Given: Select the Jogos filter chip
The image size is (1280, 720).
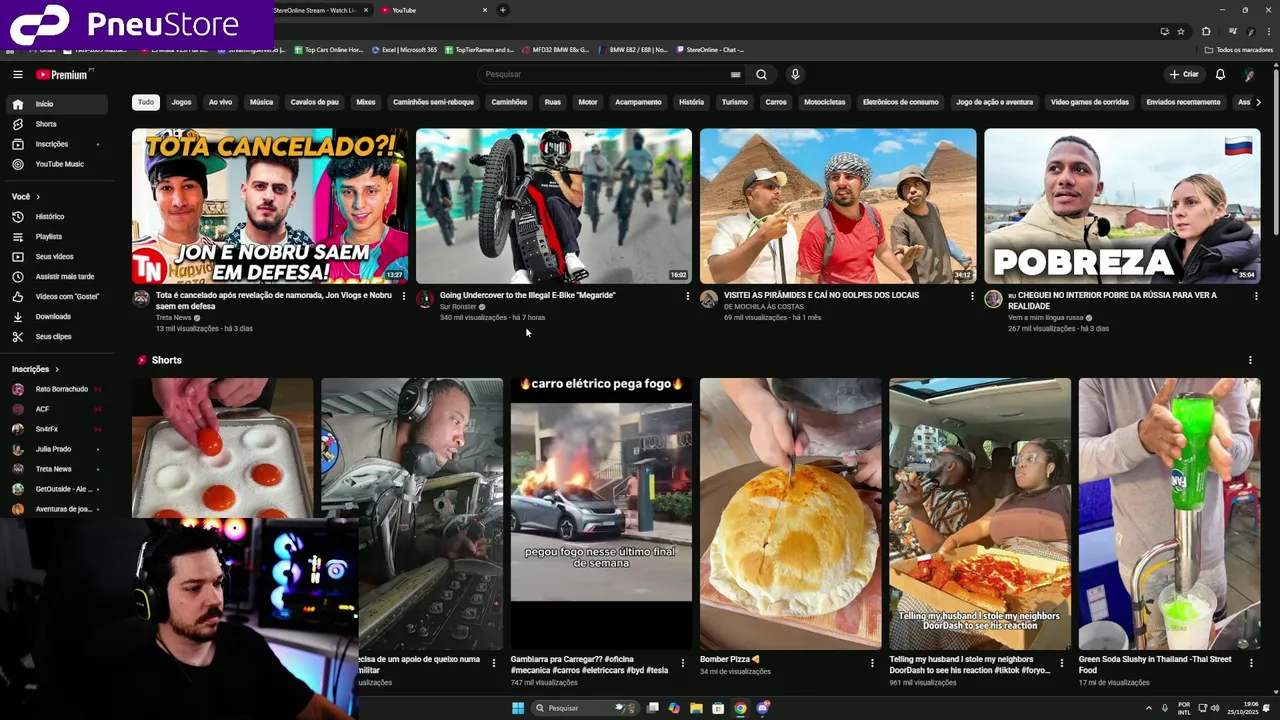Looking at the screenshot, I should [x=181, y=102].
